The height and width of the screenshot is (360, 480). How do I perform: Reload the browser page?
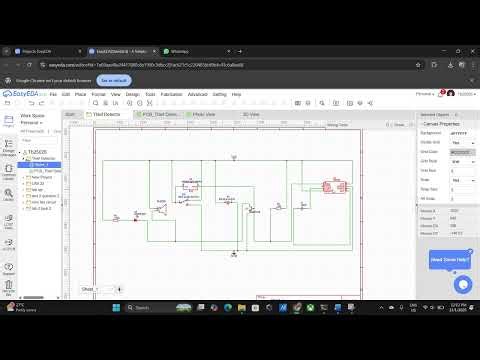(29, 65)
